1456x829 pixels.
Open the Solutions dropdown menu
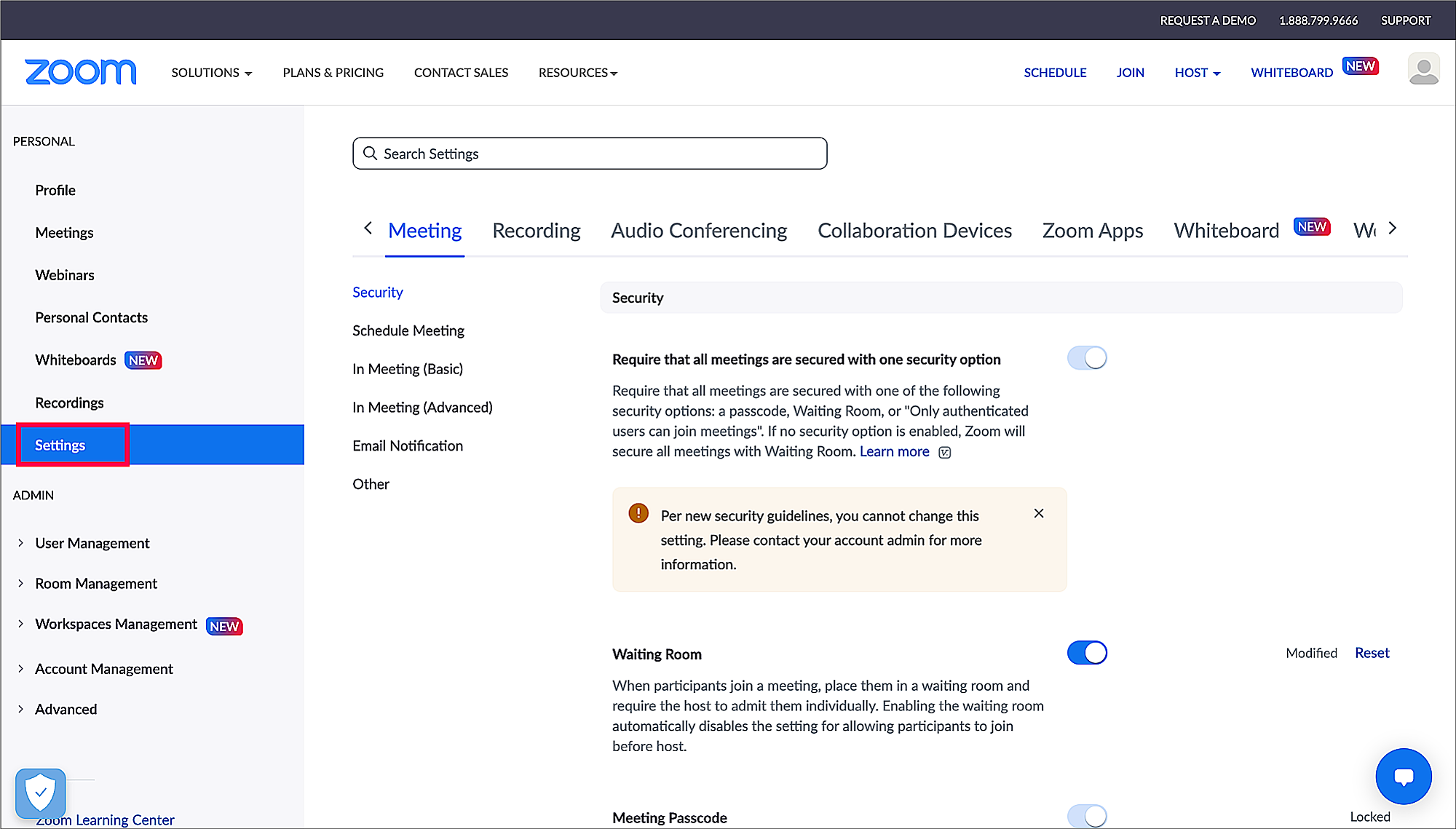[x=212, y=73]
